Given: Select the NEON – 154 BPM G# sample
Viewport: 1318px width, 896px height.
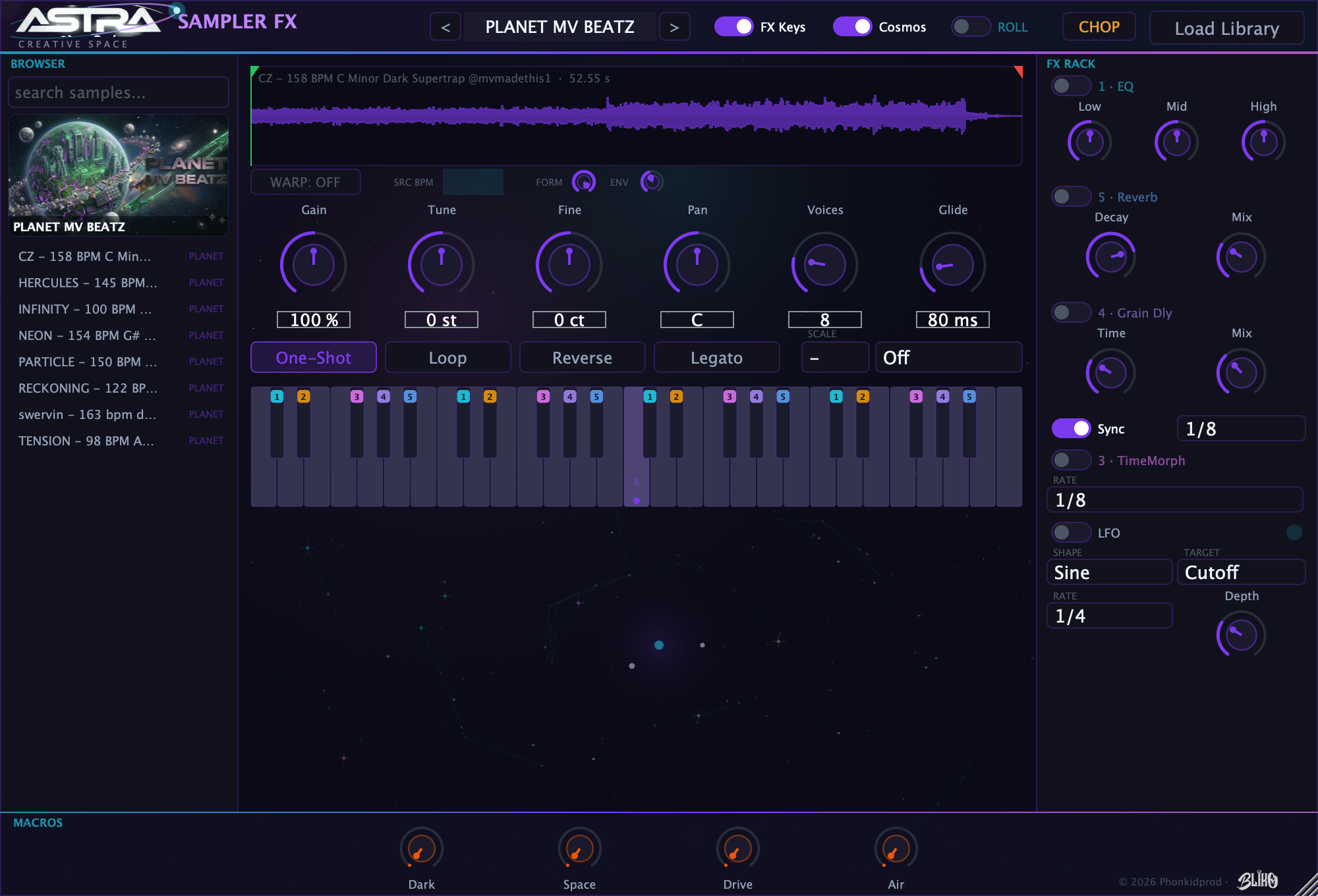Looking at the screenshot, I should [x=119, y=335].
